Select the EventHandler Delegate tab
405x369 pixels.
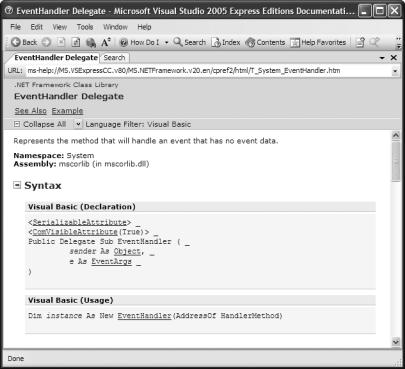(x=55, y=58)
